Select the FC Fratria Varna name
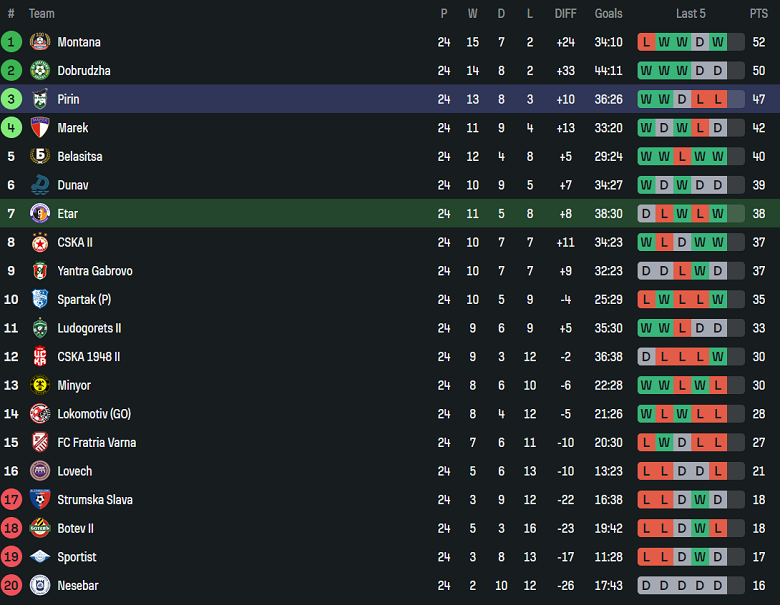Screen dimensions: 780x605 [96, 442]
